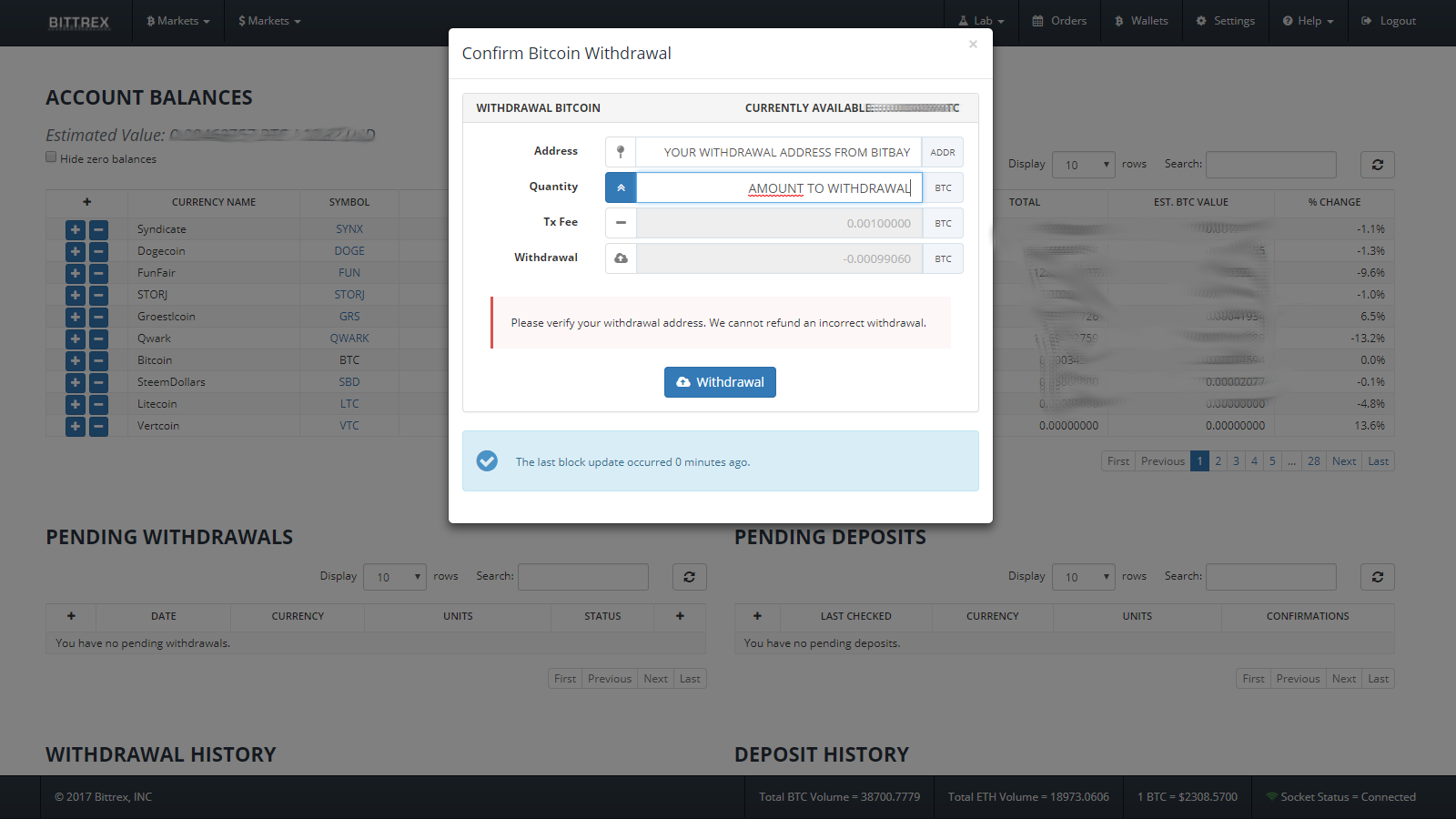Click the minus withdraw icon for Litecoin
The height and width of the screenshot is (819, 1456).
[x=98, y=404]
